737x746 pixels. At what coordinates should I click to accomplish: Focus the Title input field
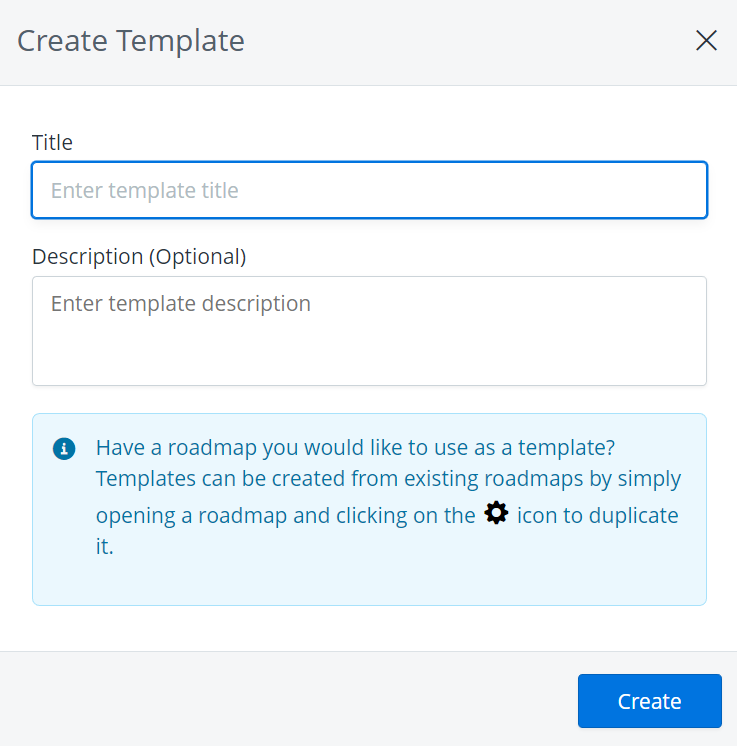click(369, 190)
